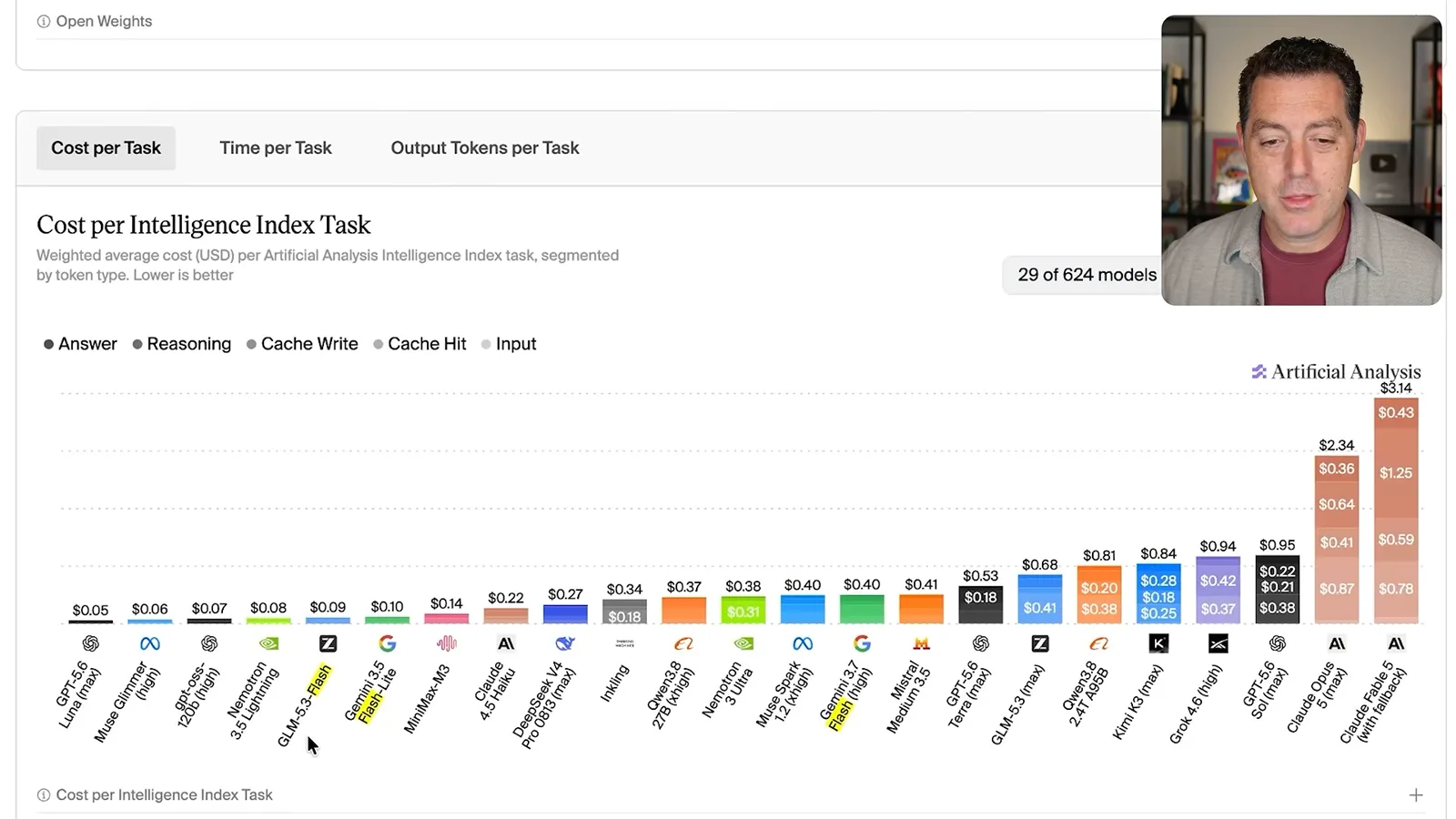Click the "$0.84" label above Kimi K3

click(x=1158, y=553)
